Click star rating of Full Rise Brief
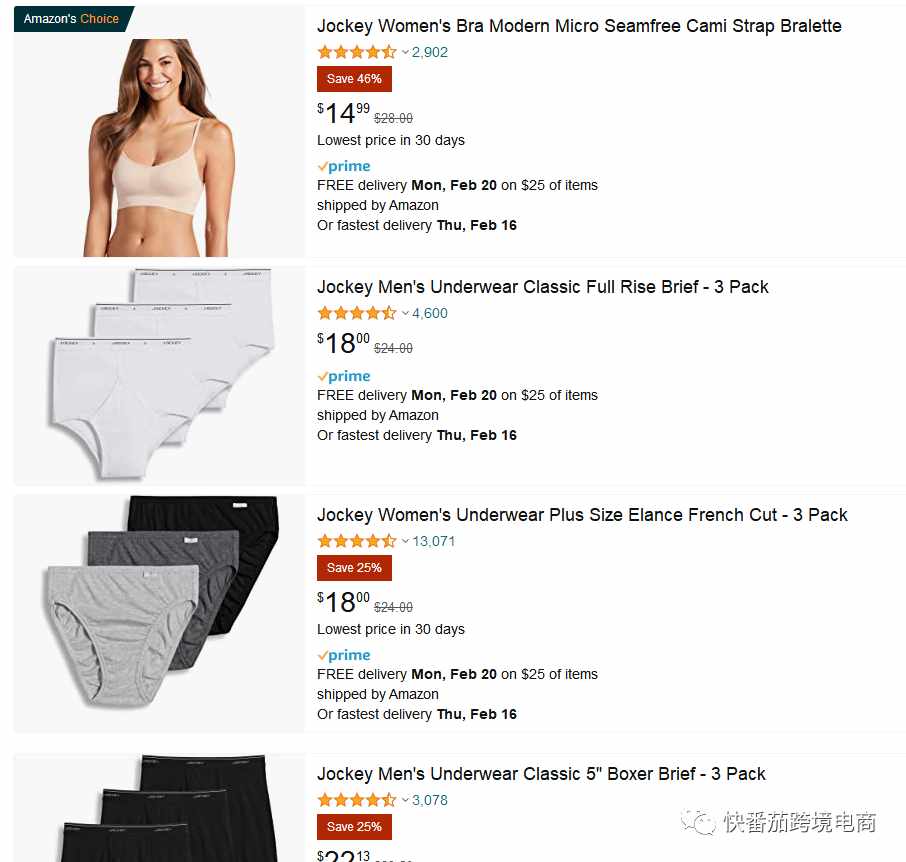 tap(357, 313)
